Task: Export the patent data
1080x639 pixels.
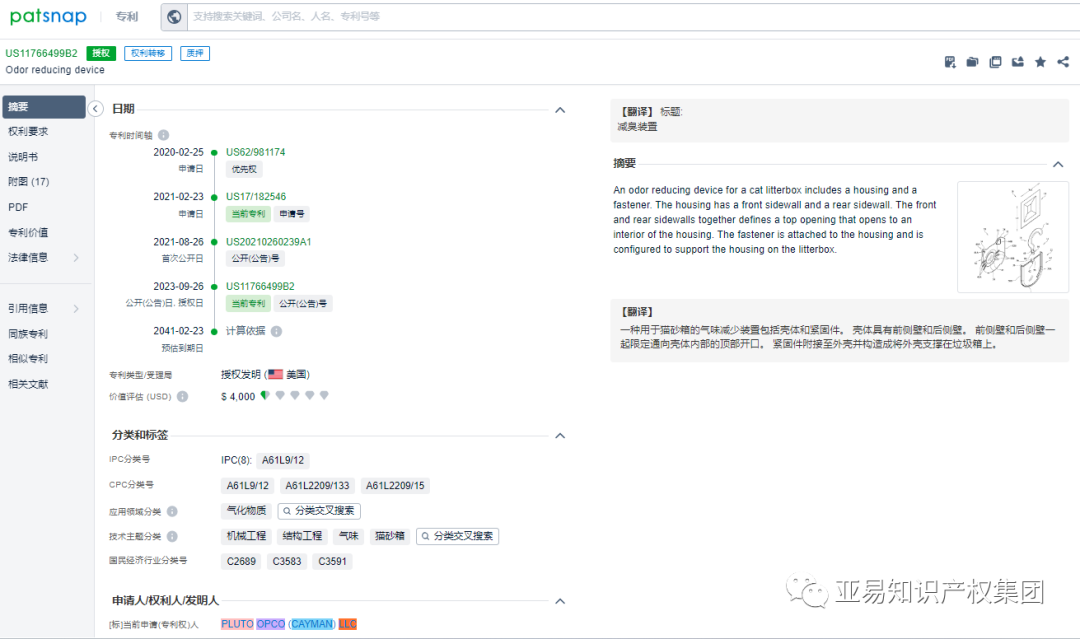Action: tap(1017, 62)
